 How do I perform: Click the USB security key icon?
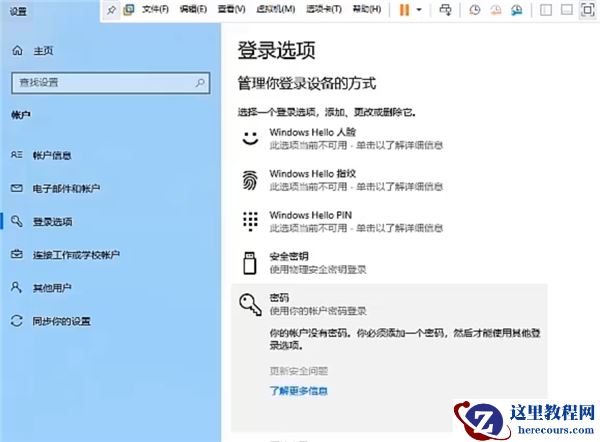250,263
